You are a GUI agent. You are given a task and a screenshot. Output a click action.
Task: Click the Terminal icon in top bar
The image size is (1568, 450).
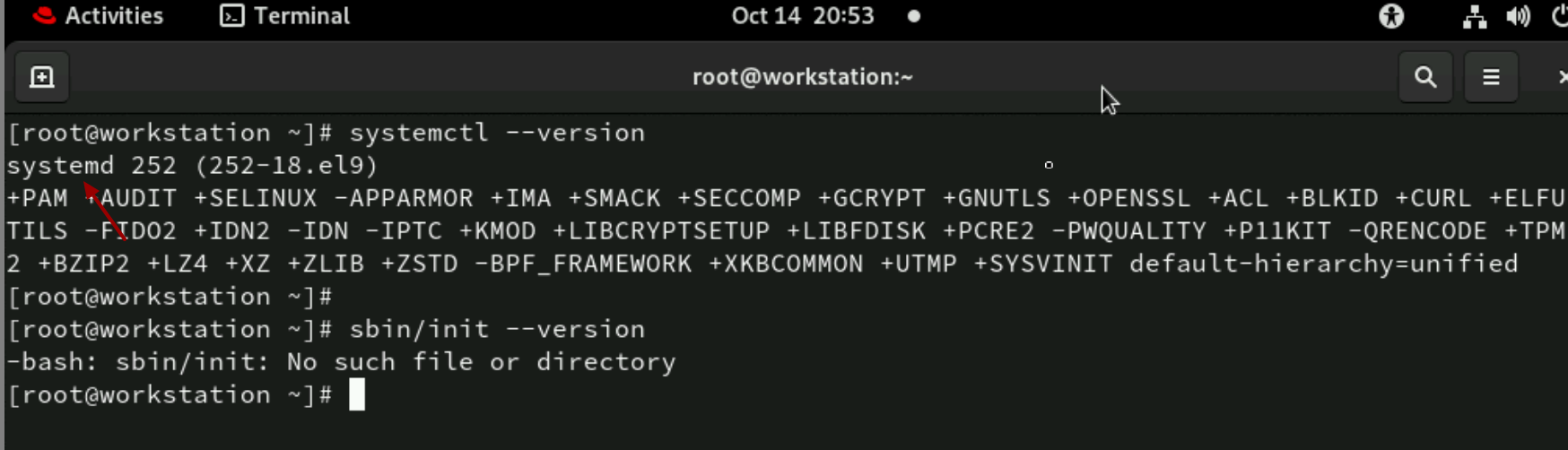point(232,16)
